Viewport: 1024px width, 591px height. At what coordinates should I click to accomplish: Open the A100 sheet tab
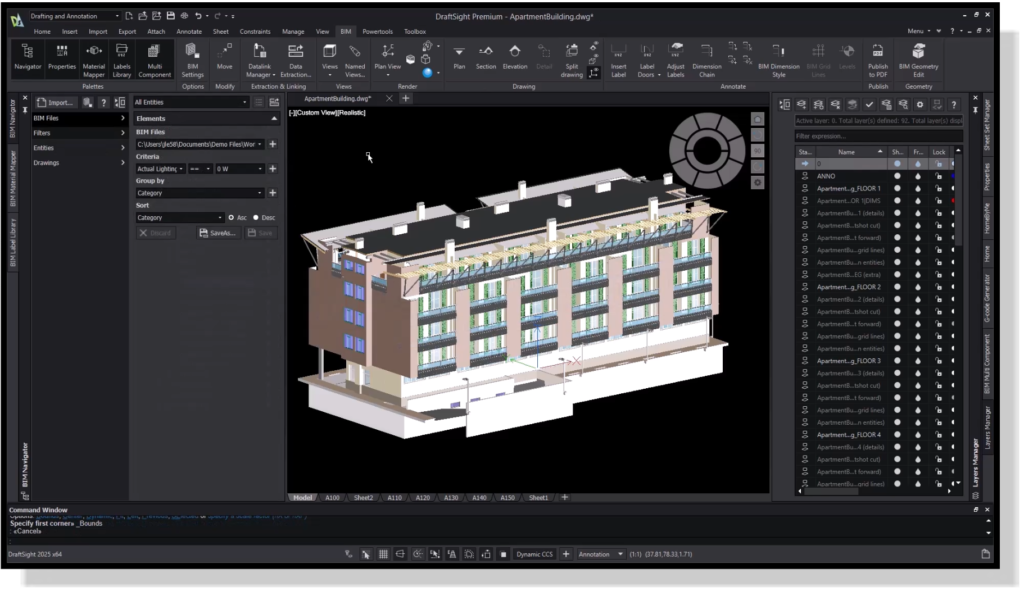(x=333, y=497)
